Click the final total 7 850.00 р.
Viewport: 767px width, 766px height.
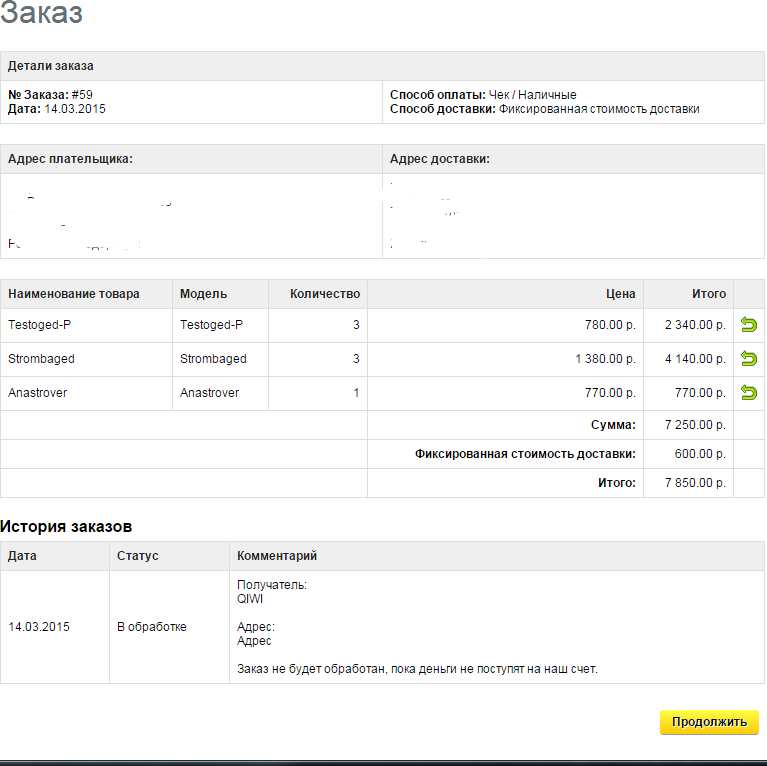coord(695,483)
